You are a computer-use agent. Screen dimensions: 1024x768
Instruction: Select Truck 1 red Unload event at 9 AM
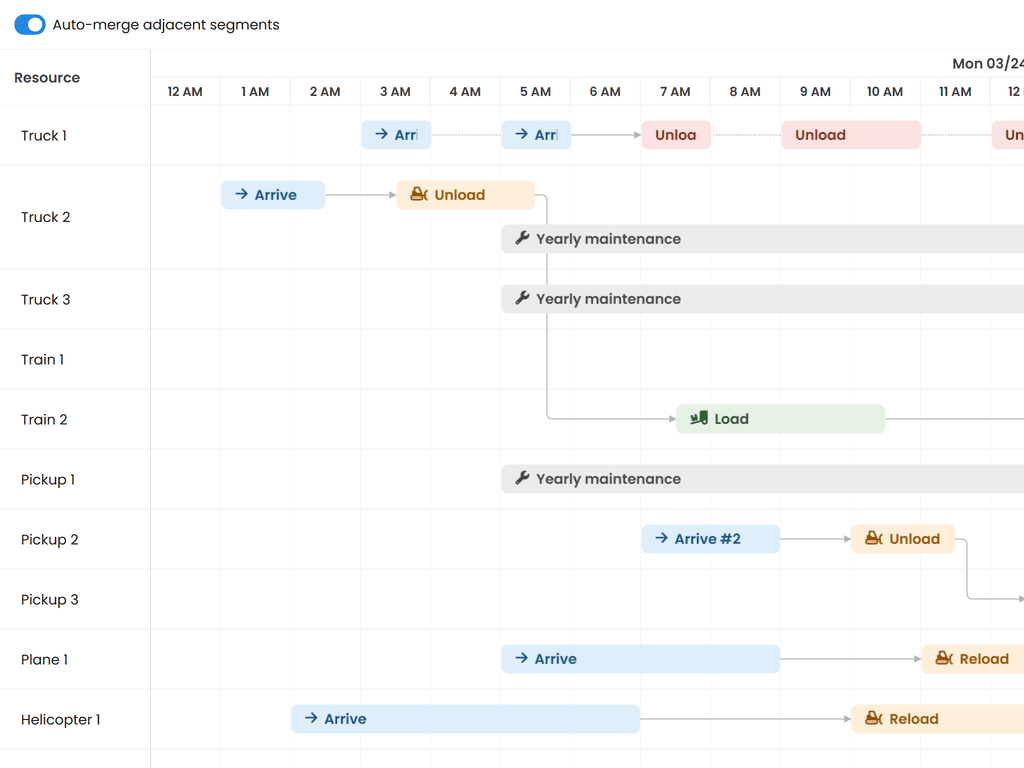(850, 135)
